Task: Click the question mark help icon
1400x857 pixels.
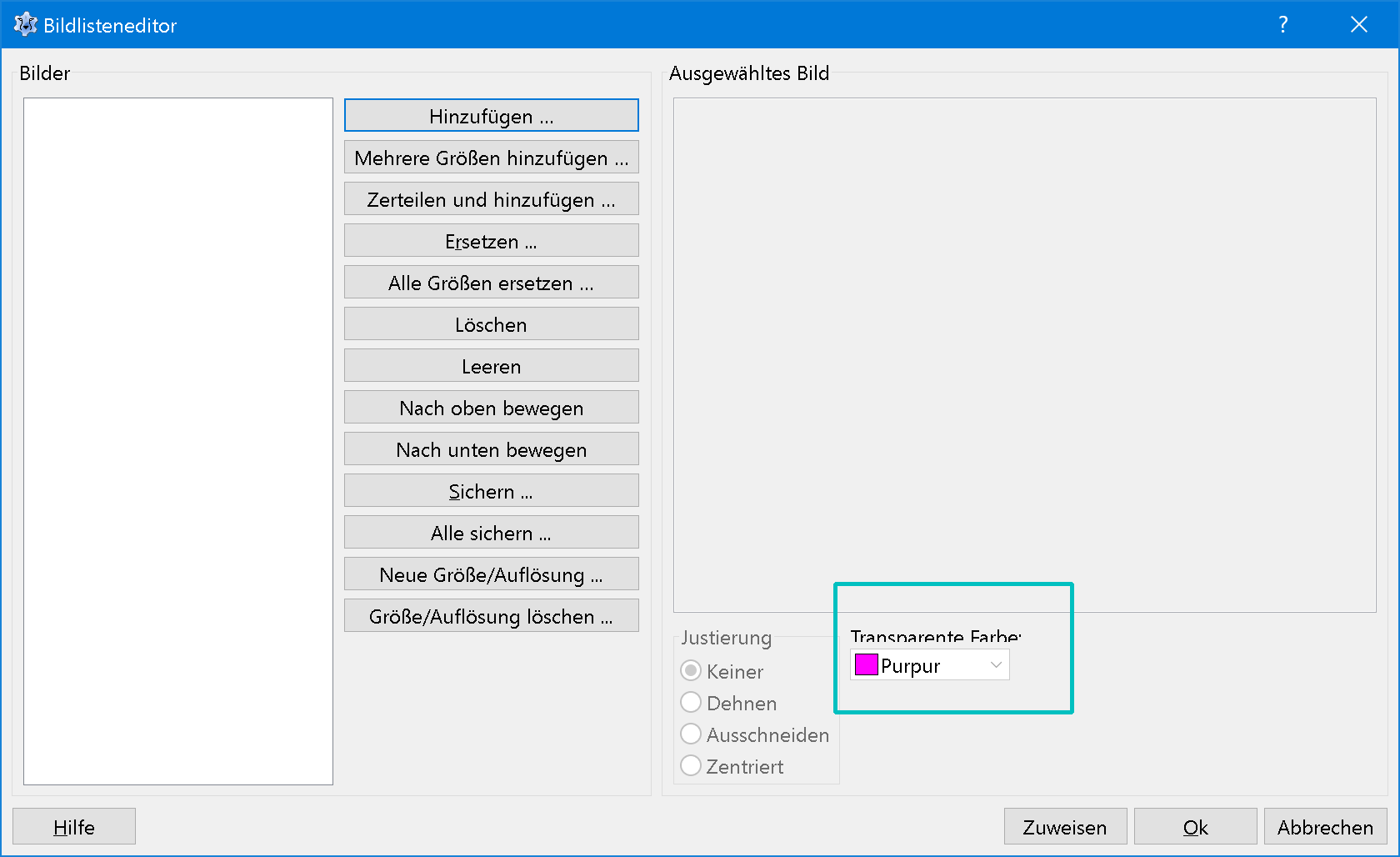Action: point(1282,25)
